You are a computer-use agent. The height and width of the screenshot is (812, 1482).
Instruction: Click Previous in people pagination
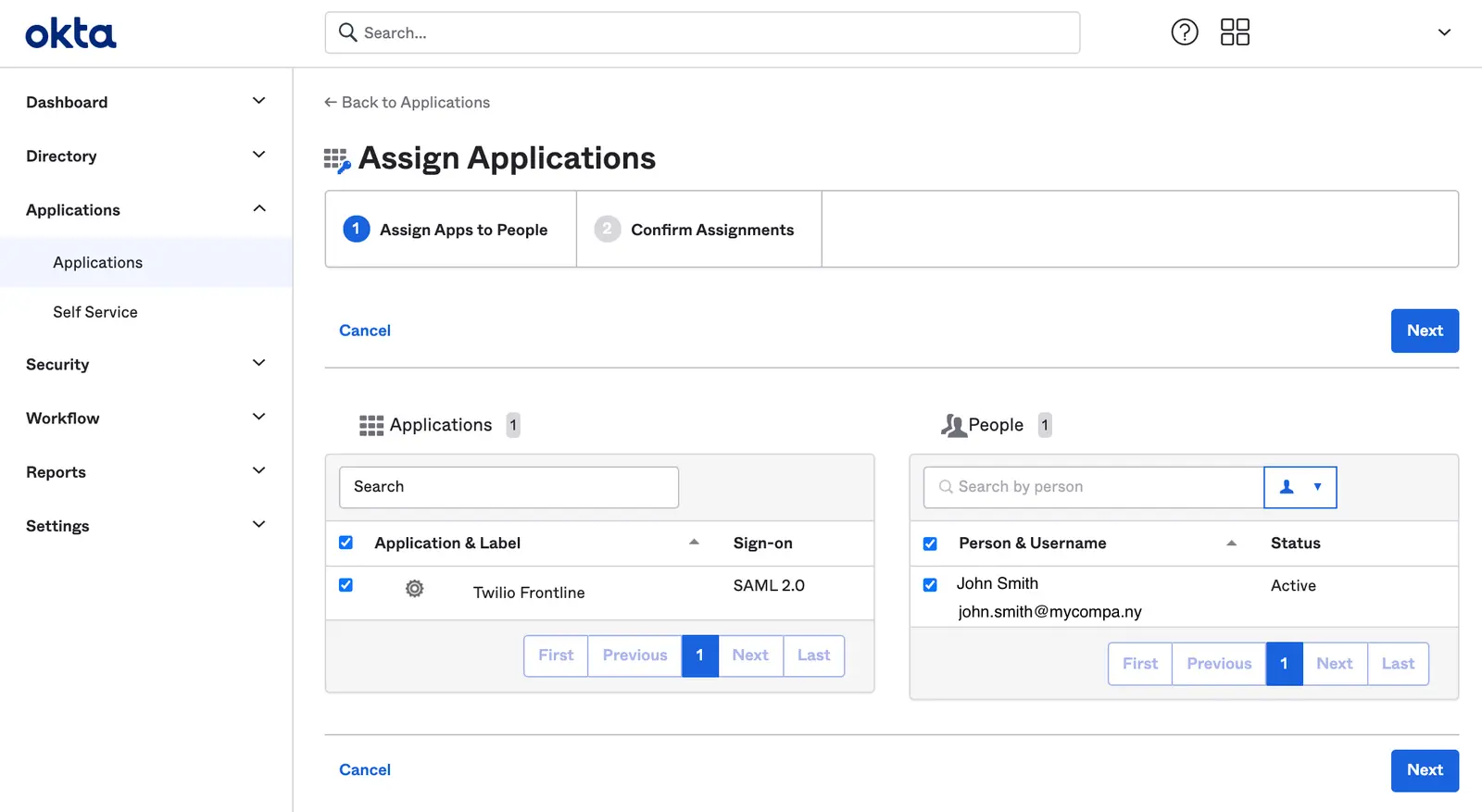pyautogui.click(x=1219, y=664)
